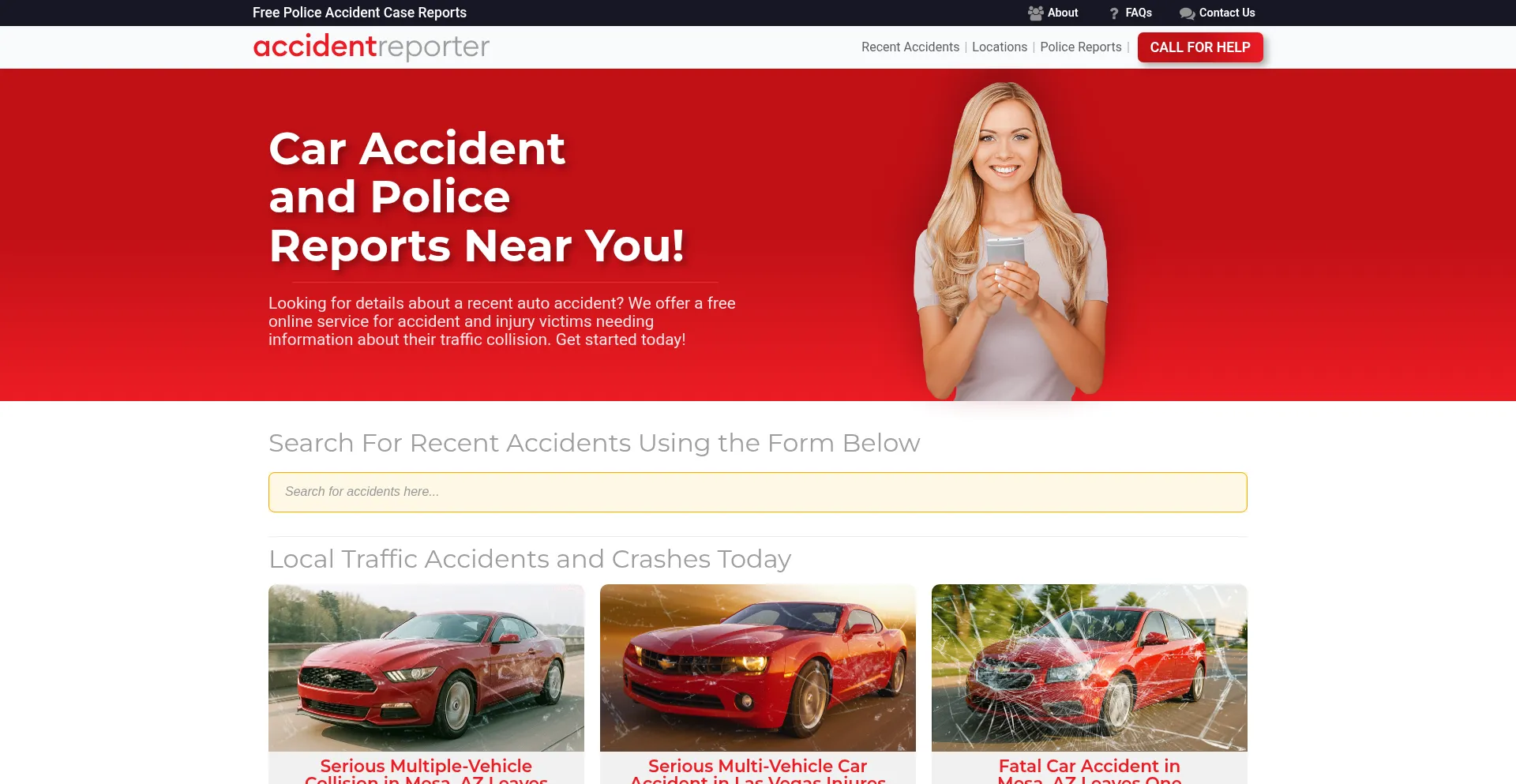Open Police Reports navigation item
Viewport: 1516px width, 784px height.
point(1080,47)
